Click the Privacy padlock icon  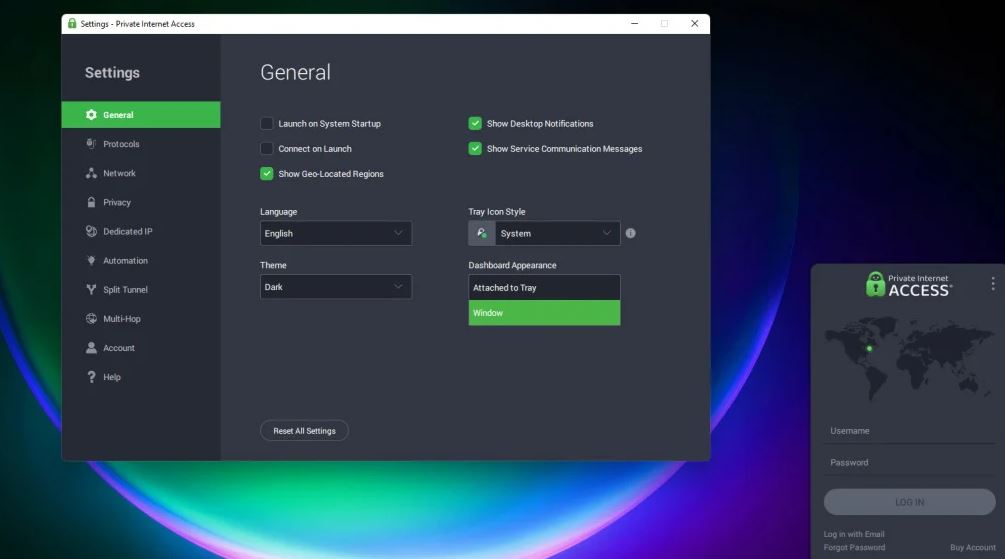[91, 202]
